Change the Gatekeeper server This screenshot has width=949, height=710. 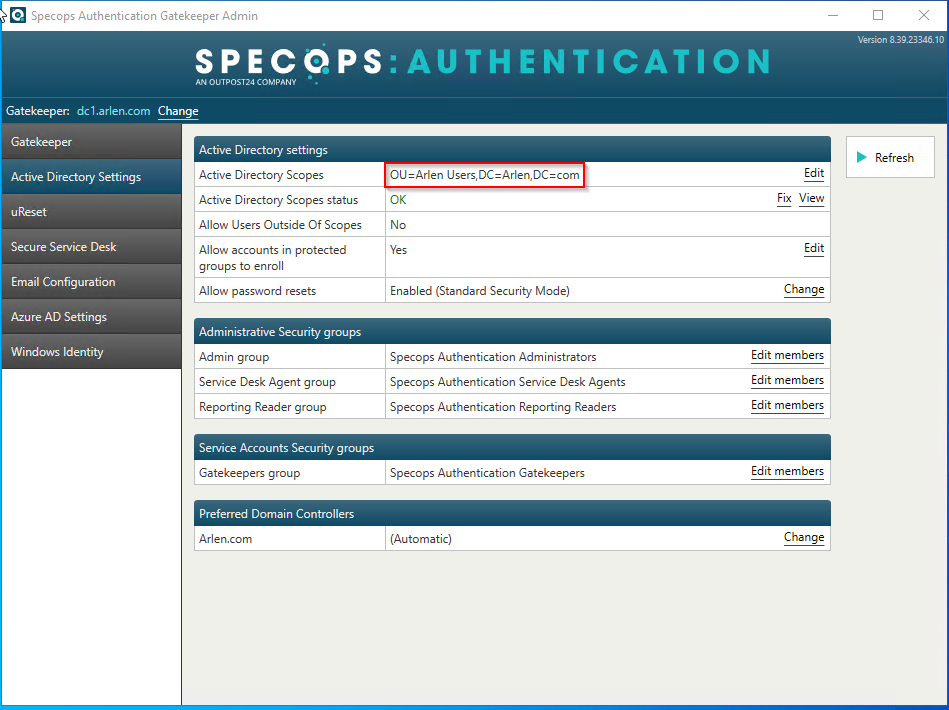[x=178, y=111]
